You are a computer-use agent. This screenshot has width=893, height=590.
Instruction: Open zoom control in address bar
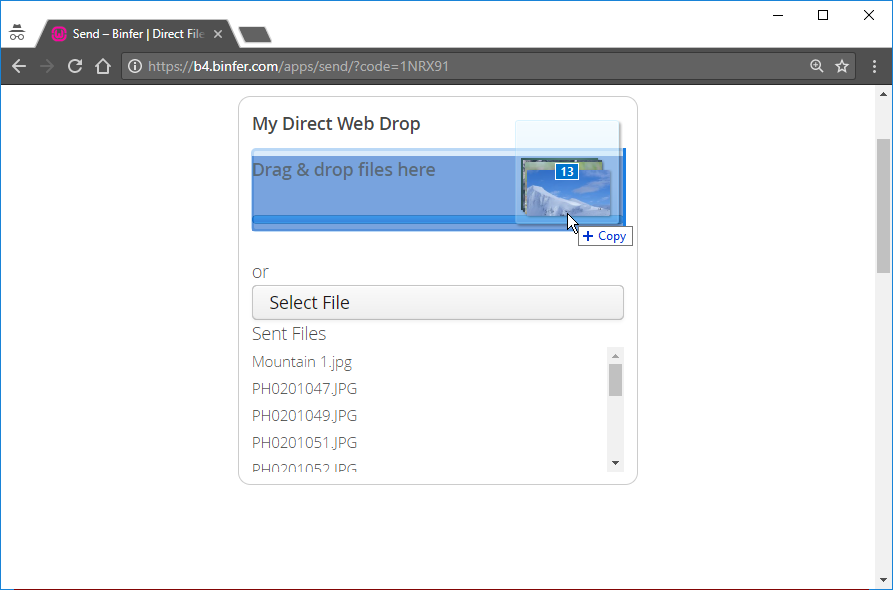(x=817, y=66)
